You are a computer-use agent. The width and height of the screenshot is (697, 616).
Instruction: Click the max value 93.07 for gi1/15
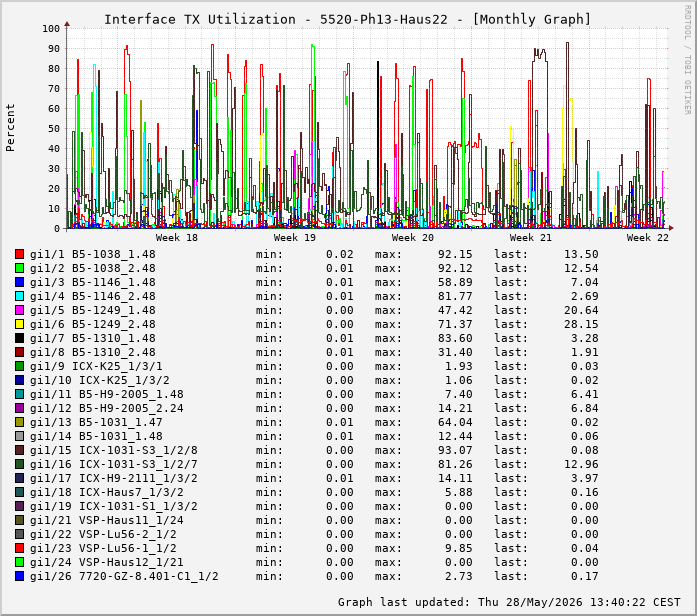(455, 450)
